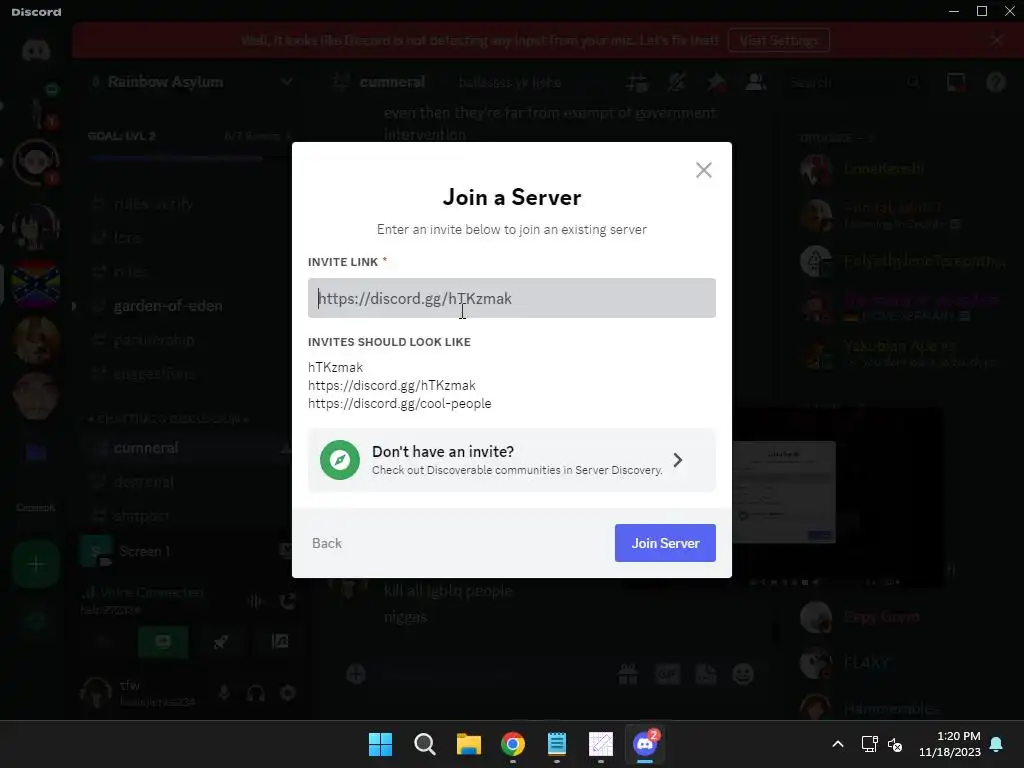Open the Help question mark icon
The height and width of the screenshot is (768, 1024).
coord(996,82)
